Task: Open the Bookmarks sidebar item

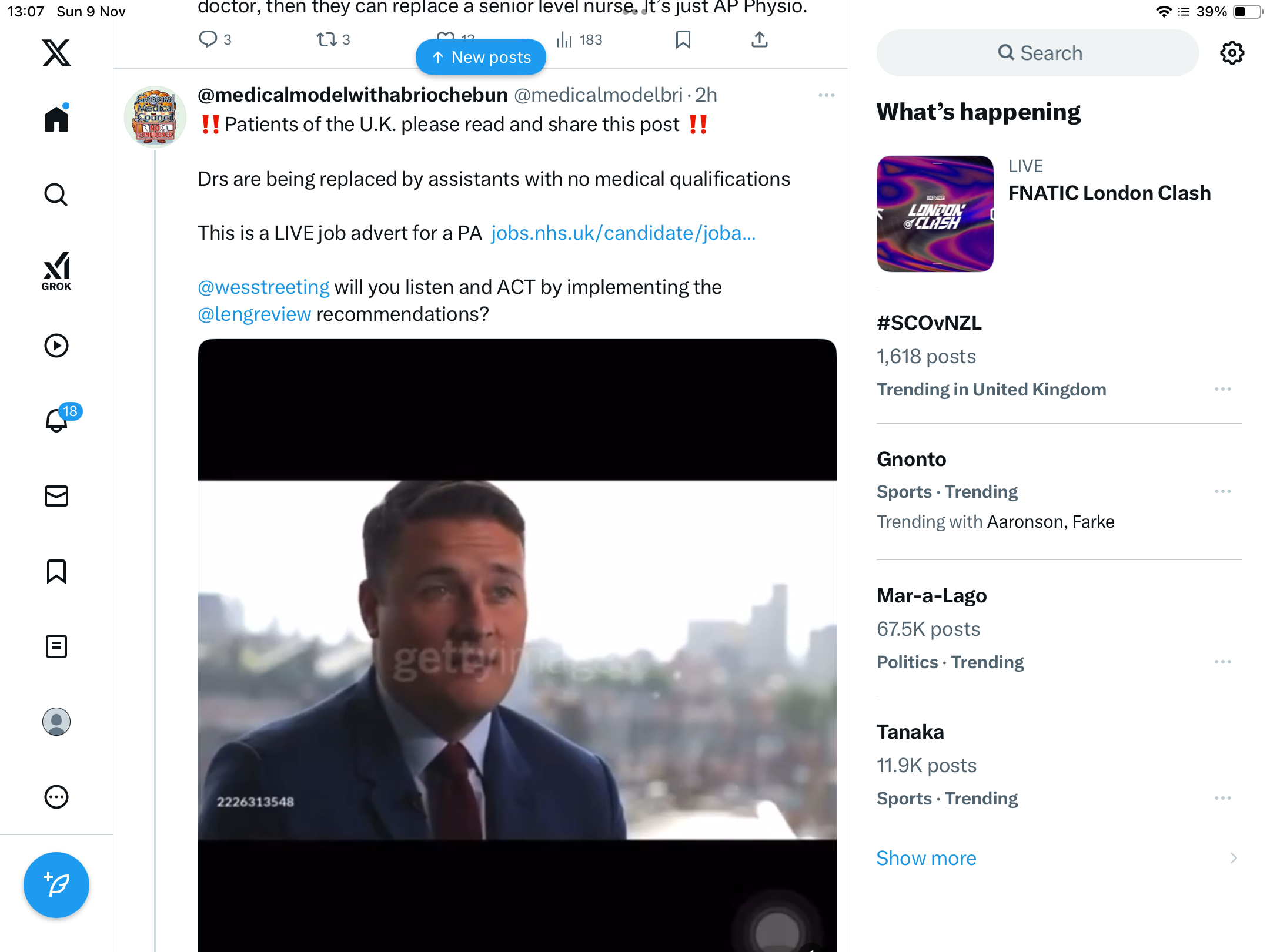Action: click(x=56, y=571)
